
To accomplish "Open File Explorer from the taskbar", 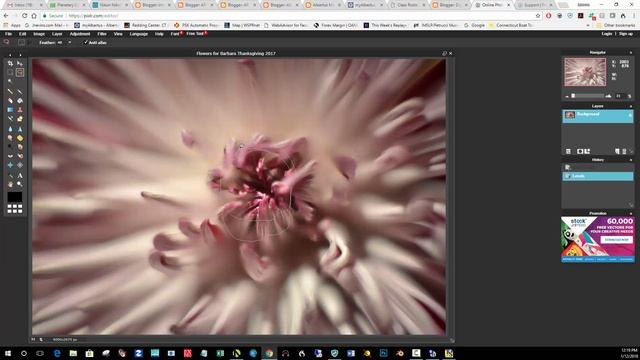I will pyautogui.click(x=73, y=353).
